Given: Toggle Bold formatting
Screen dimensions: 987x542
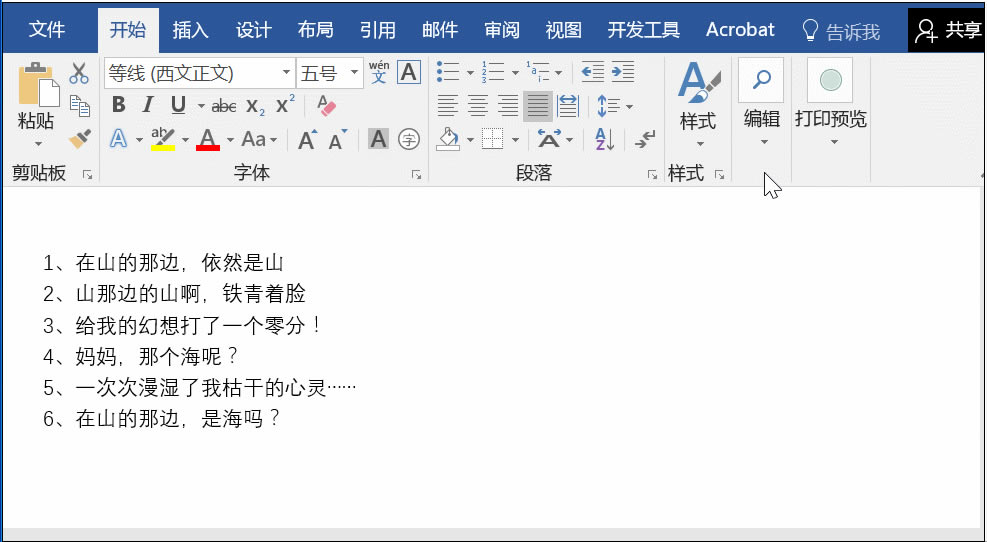Looking at the screenshot, I should (x=118, y=104).
